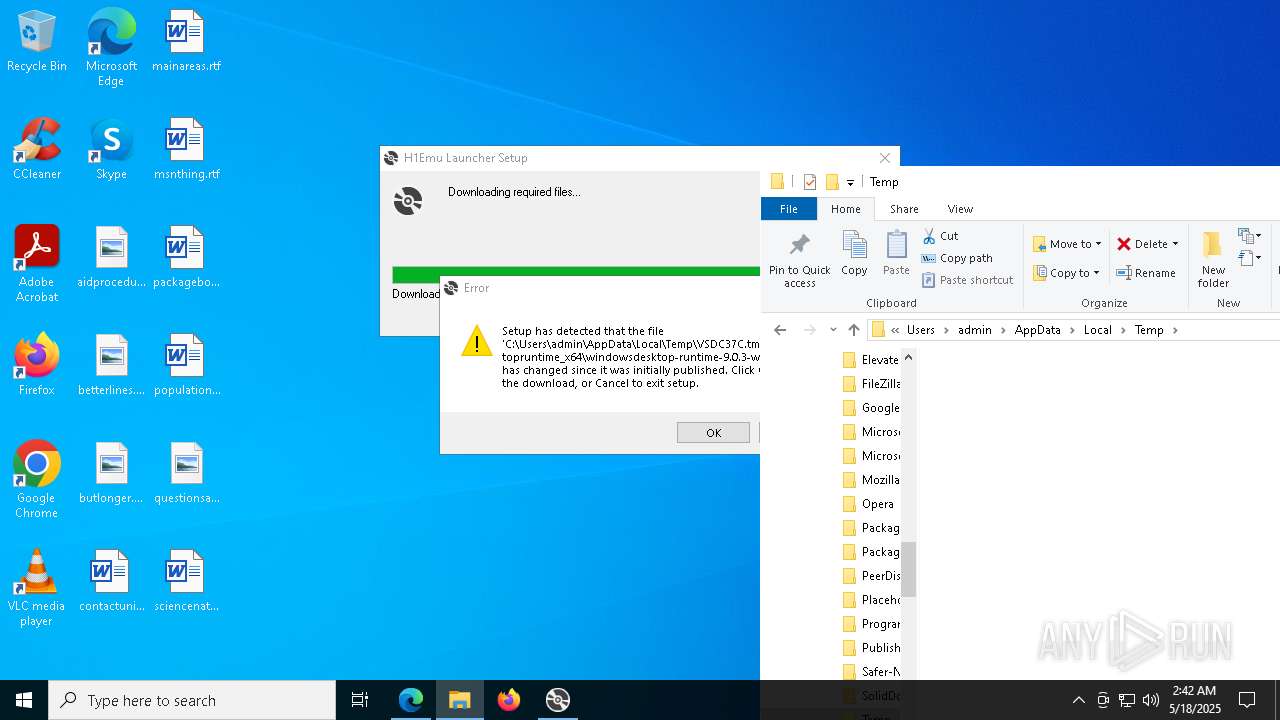Click the Copy icon in the Clipboard group
This screenshot has height=720, width=1280.
point(854,252)
